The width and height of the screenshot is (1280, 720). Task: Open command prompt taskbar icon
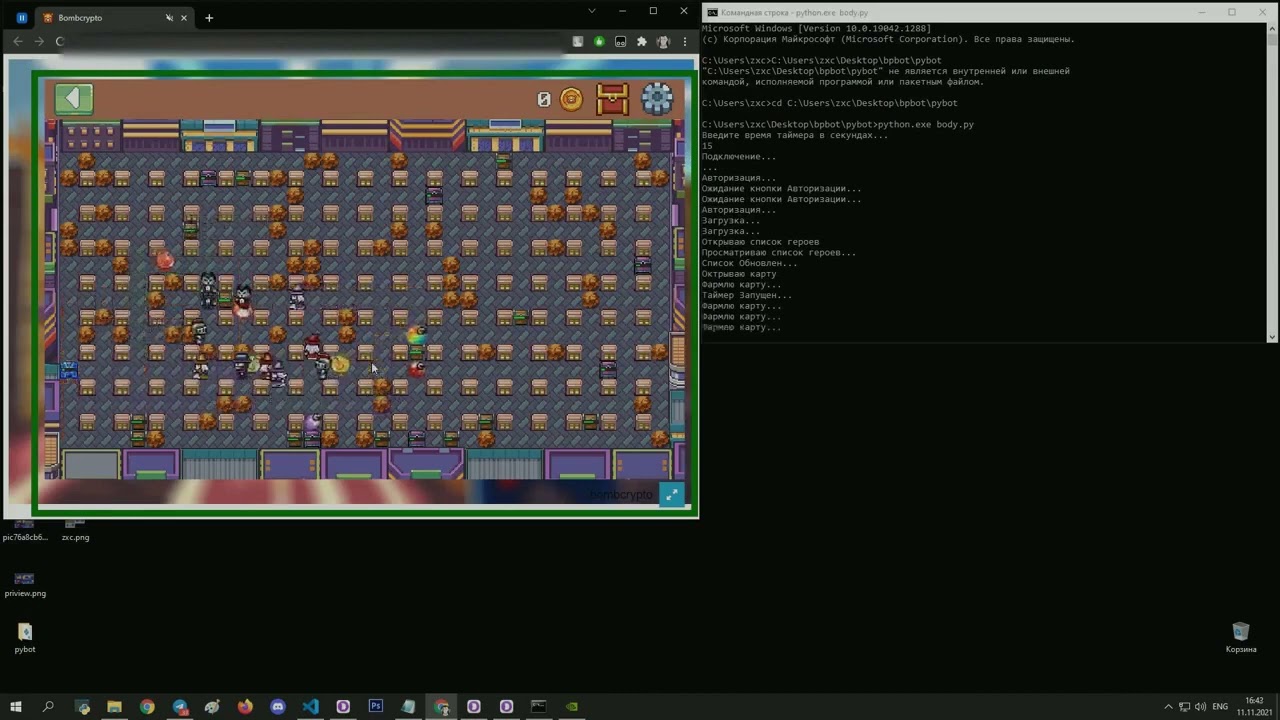pyautogui.click(x=538, y=706)
